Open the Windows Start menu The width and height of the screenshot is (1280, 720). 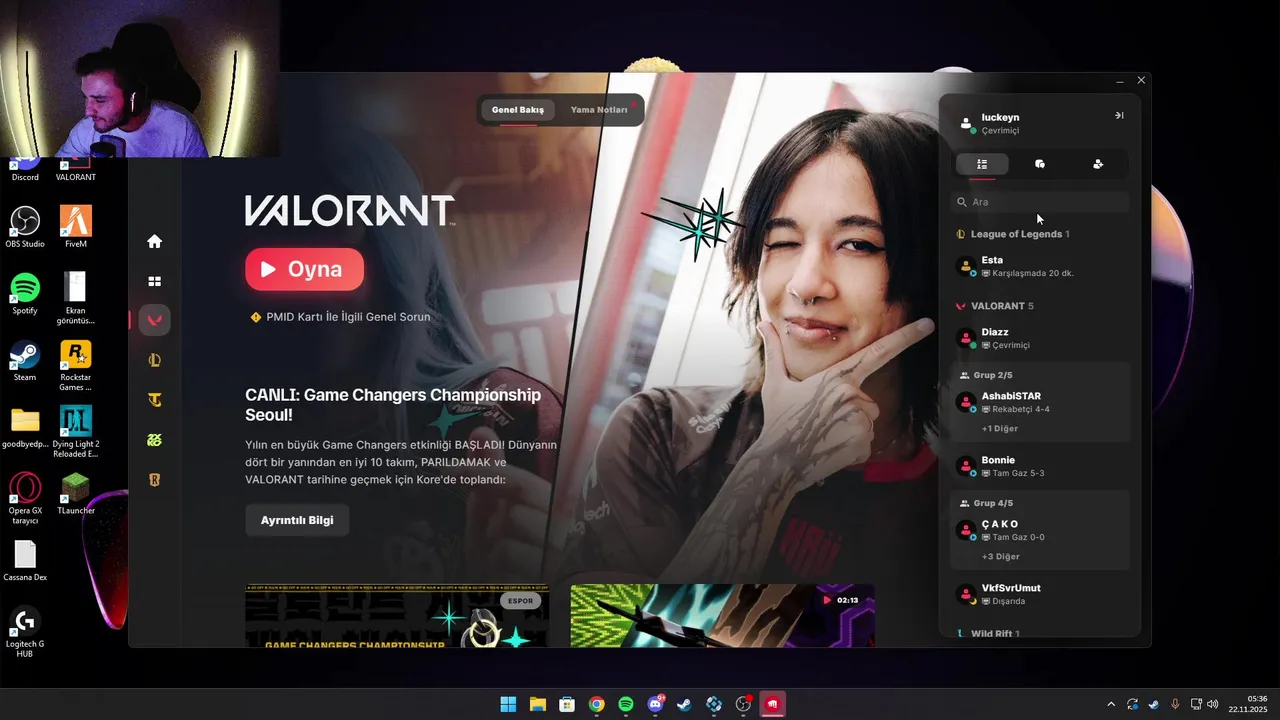pyautogui.click(x=508, y=704)
